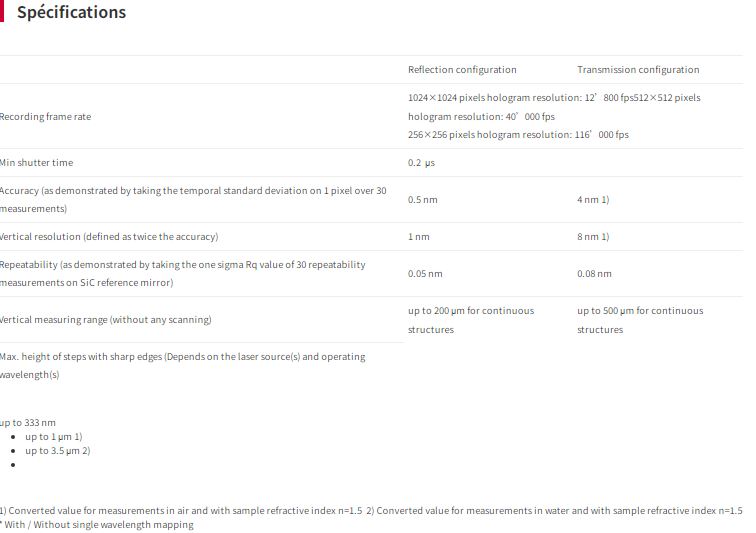Screen dimensions: 756x533
Task: Click the up to 1 µm bullet item
Action: point(54,437)
